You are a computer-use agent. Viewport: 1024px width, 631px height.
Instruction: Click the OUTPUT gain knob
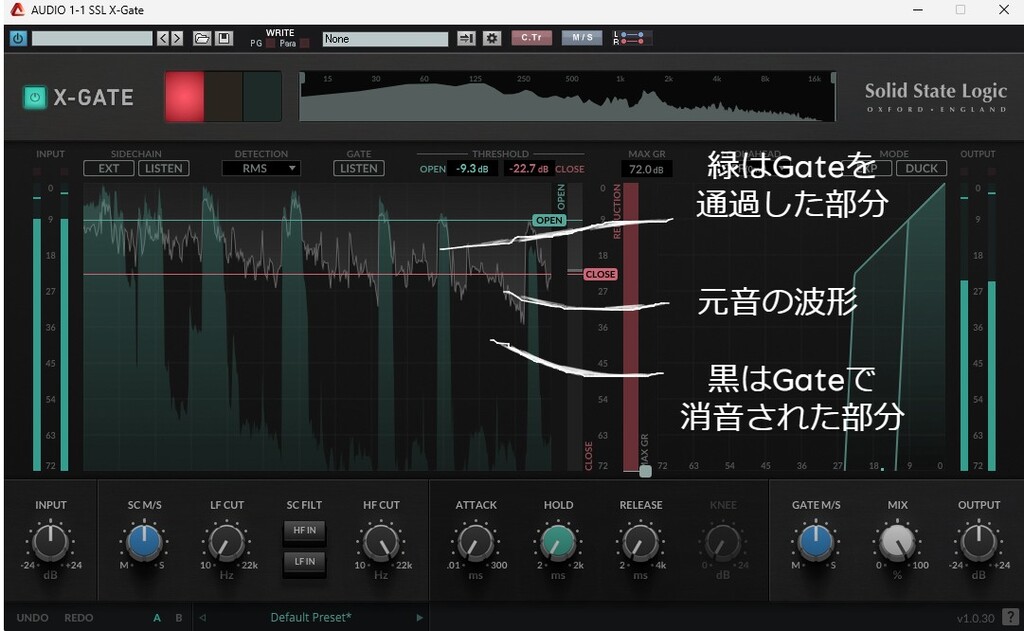coord(978,542)
